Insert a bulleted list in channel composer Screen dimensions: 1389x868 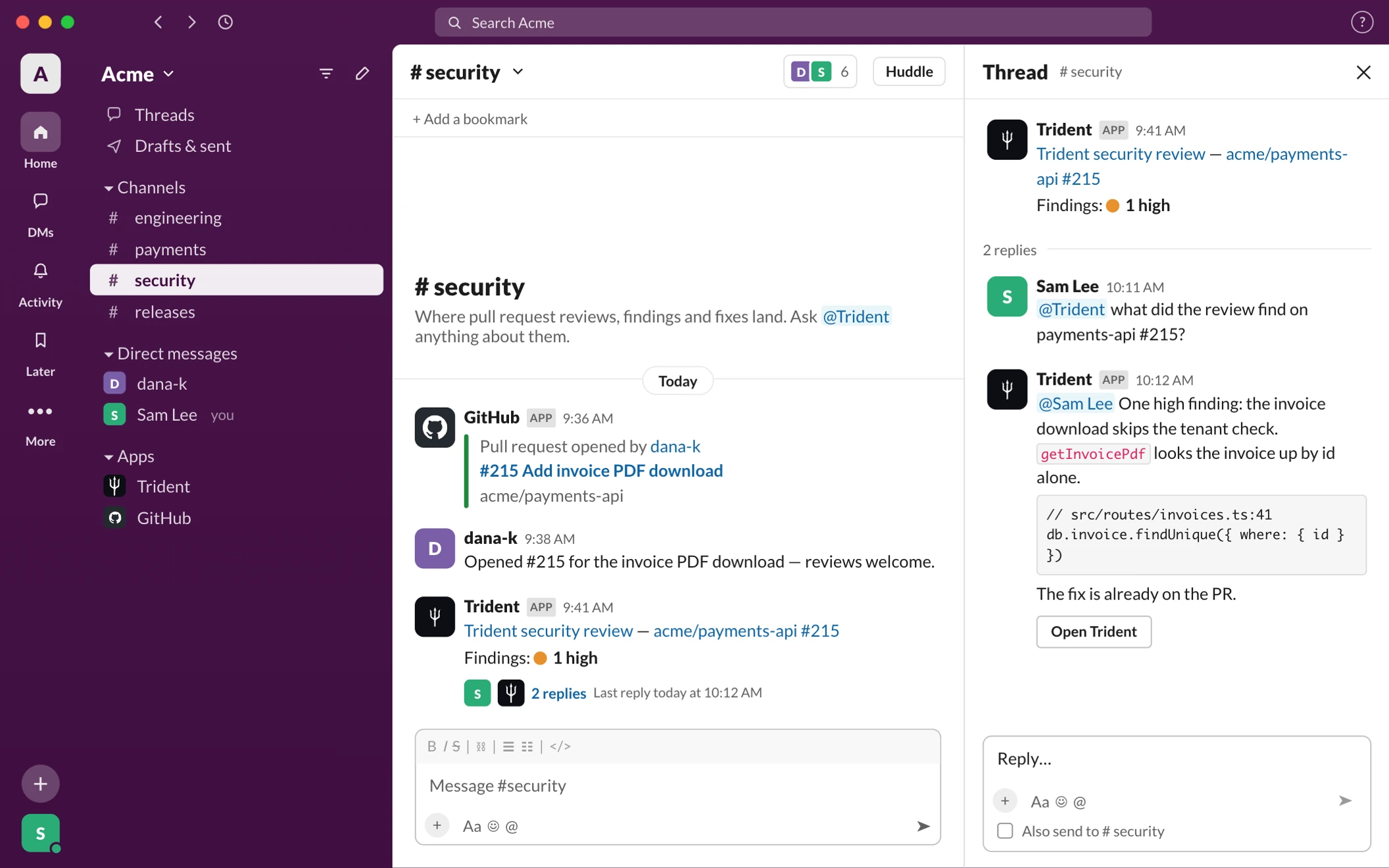coord(527,746)
